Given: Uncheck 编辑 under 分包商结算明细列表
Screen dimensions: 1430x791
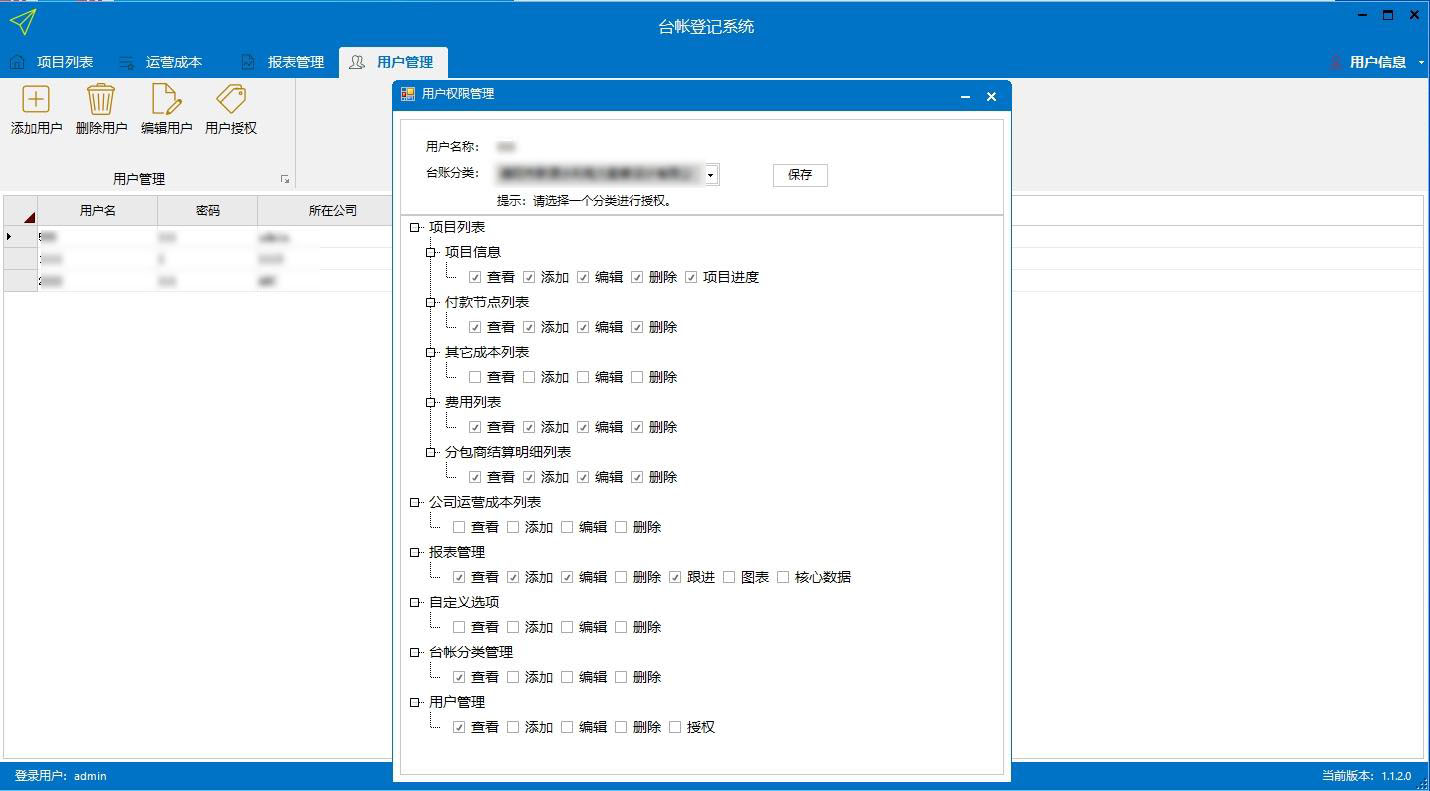Looking at the screenshot, I should [x=583, y=477].
